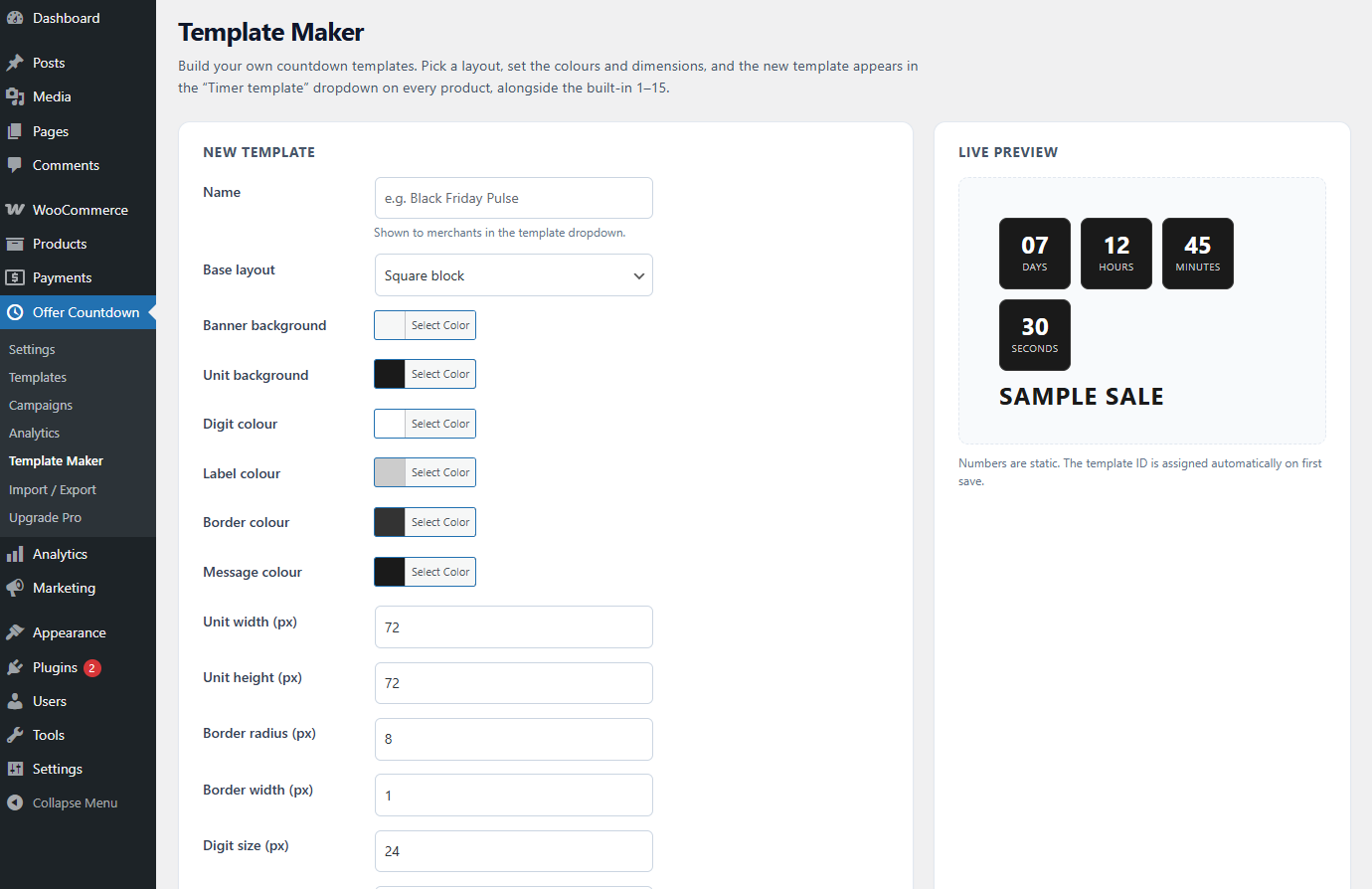
Task: Open the Base layout dropdown
Action: pos(514,275)
